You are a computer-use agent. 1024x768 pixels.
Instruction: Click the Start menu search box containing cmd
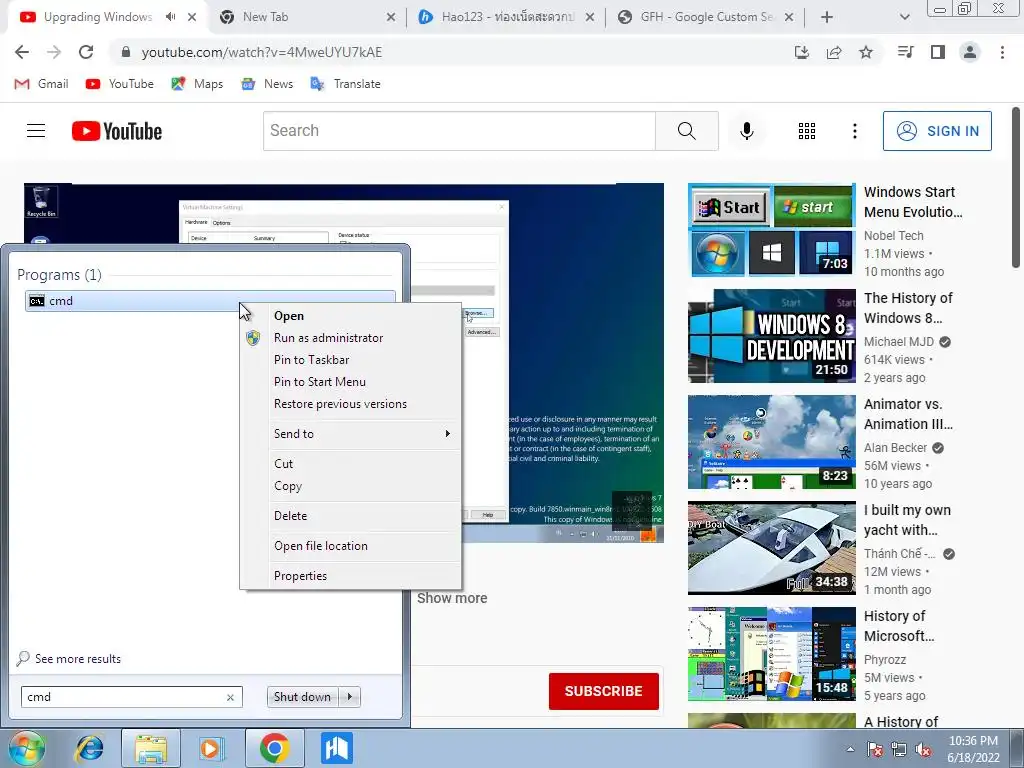[x=131, y=697]
